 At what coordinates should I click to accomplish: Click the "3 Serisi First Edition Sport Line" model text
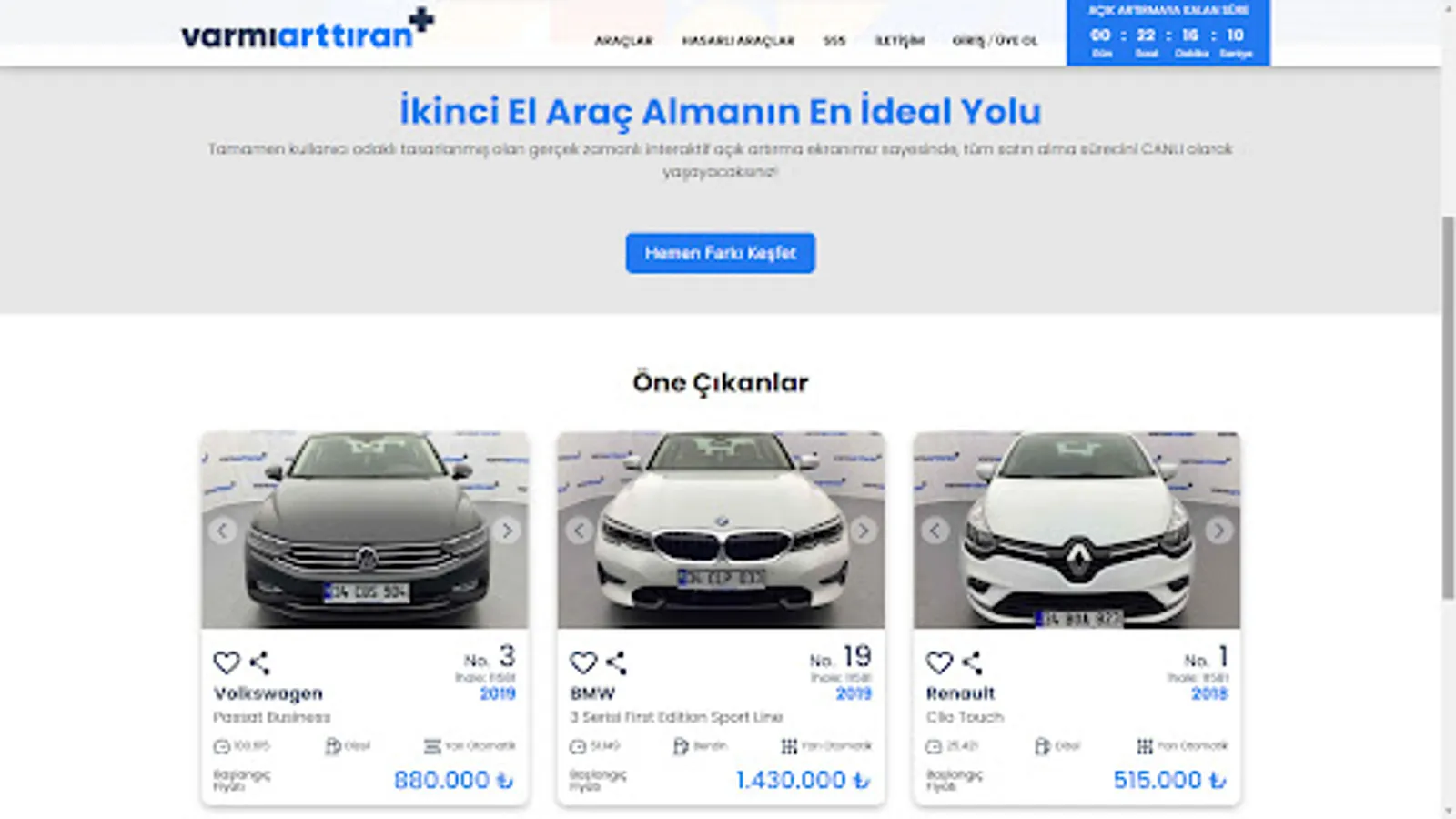(676, 717)
